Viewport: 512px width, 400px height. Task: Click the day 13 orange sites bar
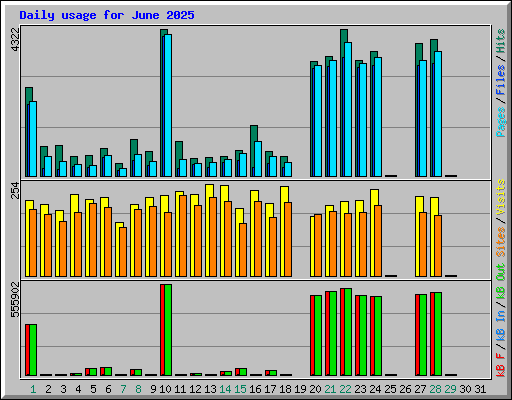point(213,237)
